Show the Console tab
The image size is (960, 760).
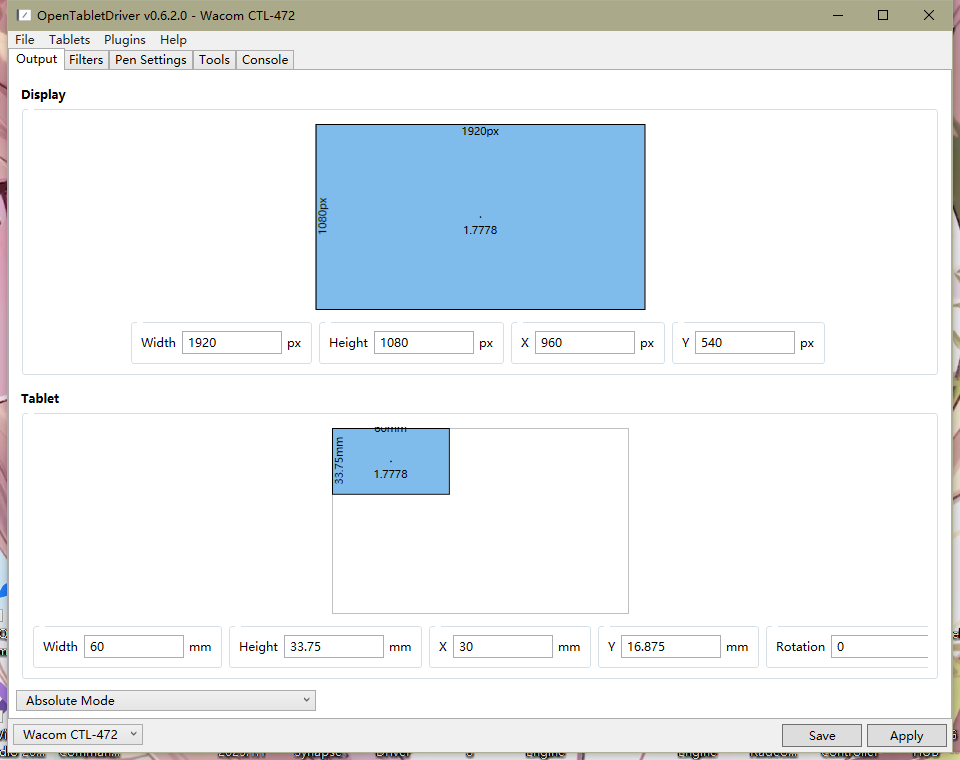[x=265, y=60]
